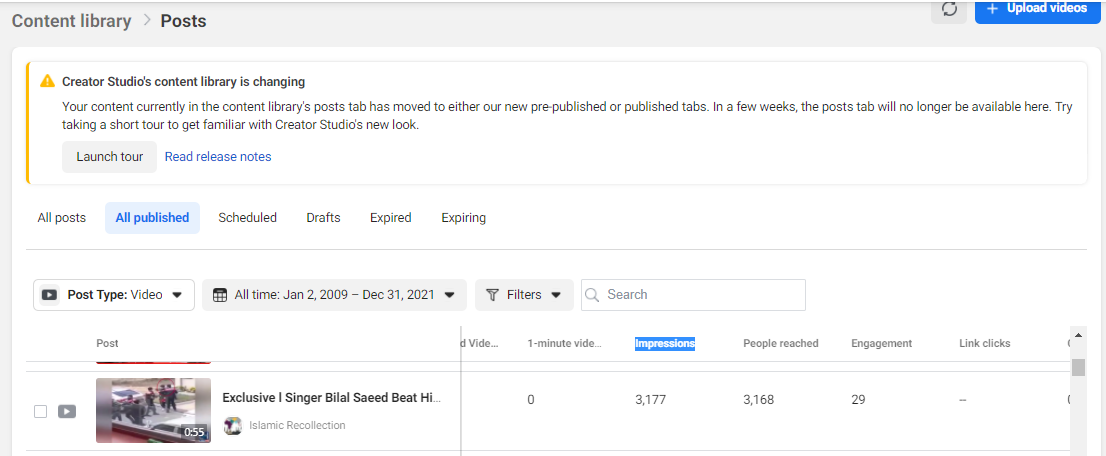This screenshot has width=1106, height=456.
Task: Sort by the Impressions column
Action: [664, 344]
